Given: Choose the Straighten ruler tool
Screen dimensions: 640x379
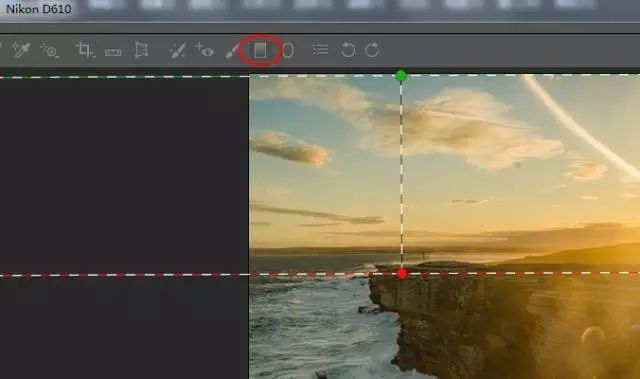Looking at the screenshot, I should click(x=113, y=52).
